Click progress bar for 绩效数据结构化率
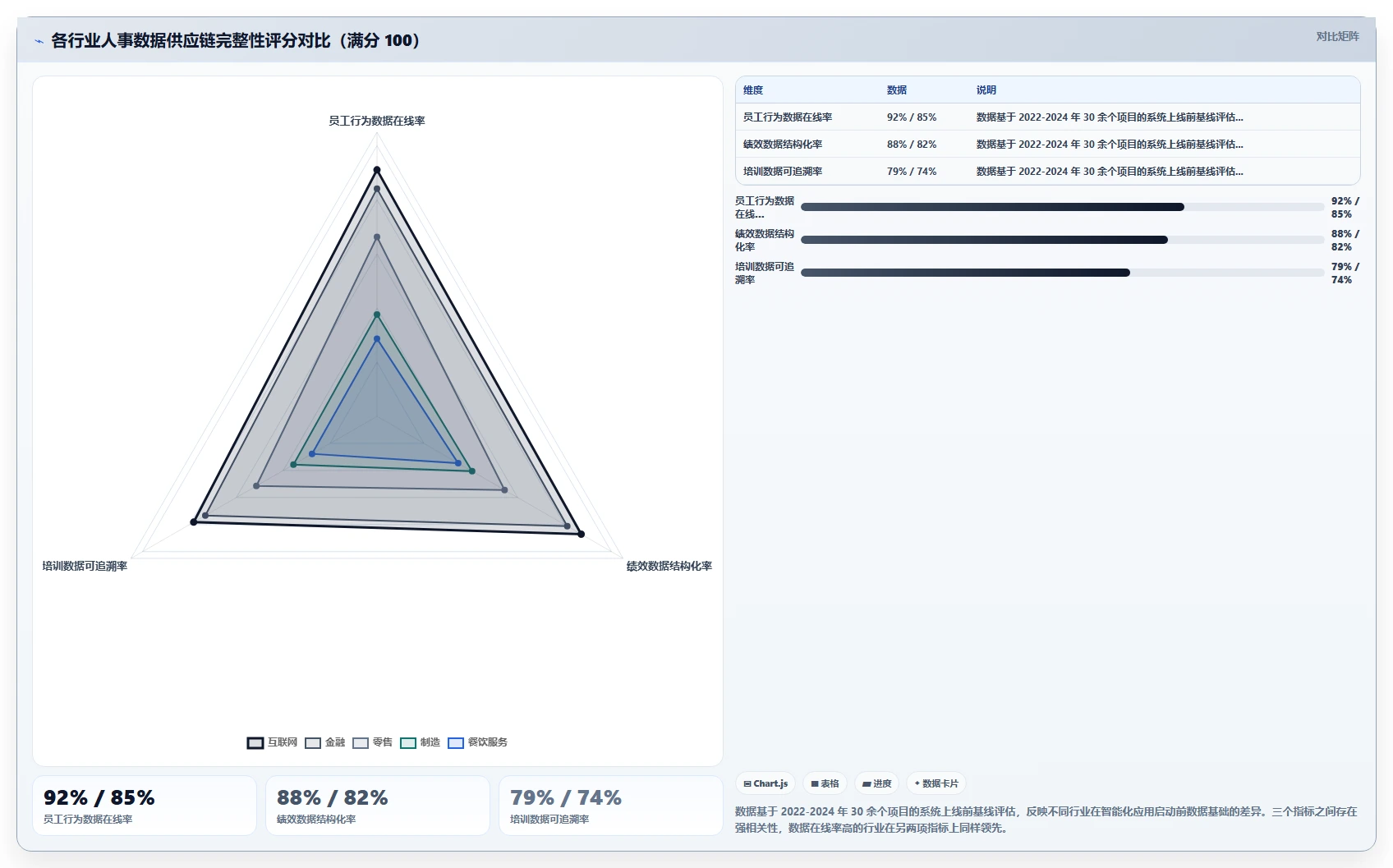Screen dimensions: 1393x868 (1062, 240)
